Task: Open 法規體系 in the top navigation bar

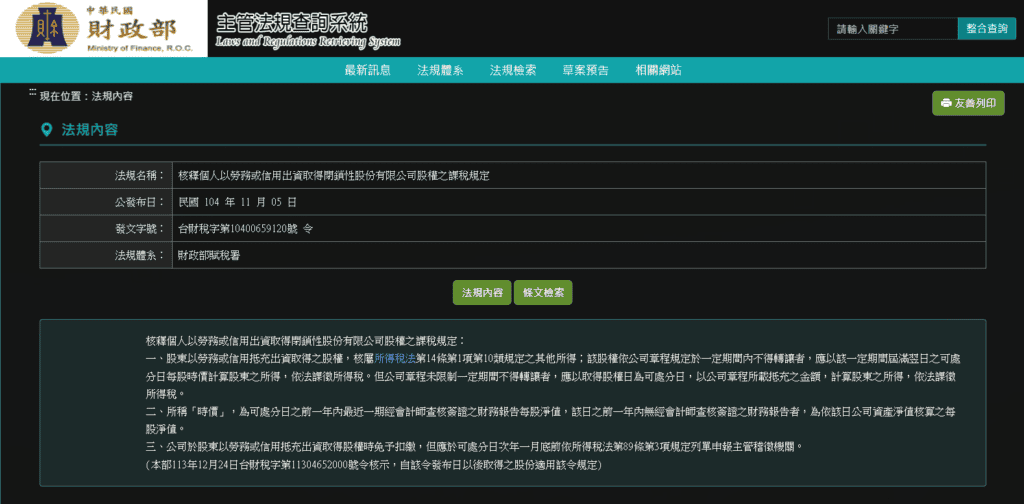Action: click(x=440, y=70)
